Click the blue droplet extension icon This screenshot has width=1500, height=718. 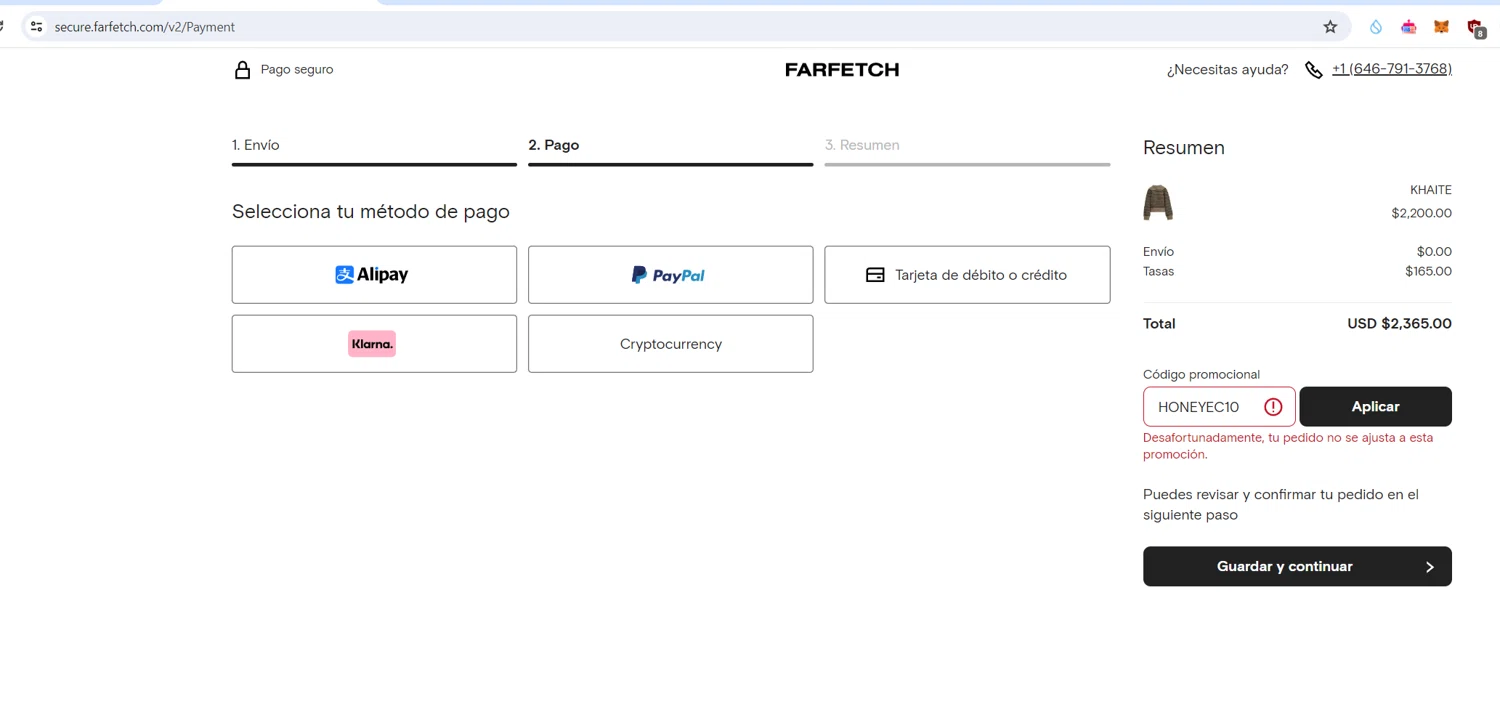coord(1376,27)
